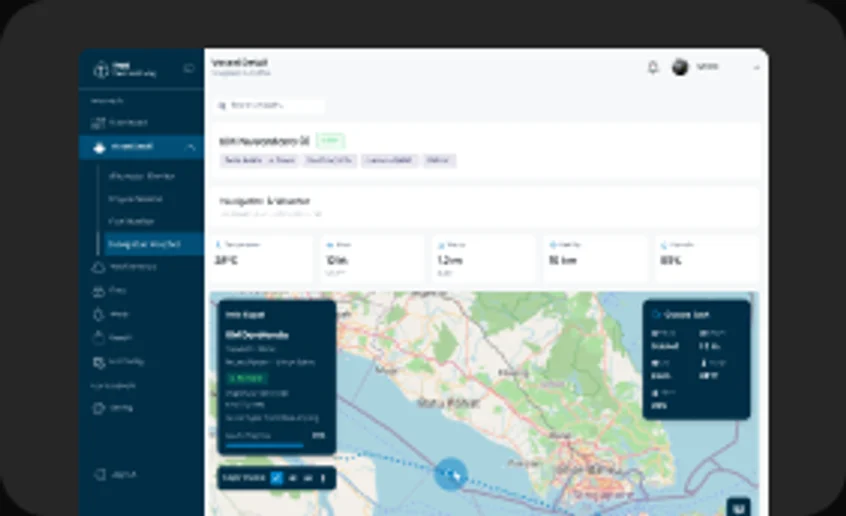Click the sidebar collapse icon beside the logo

point(189,69)
